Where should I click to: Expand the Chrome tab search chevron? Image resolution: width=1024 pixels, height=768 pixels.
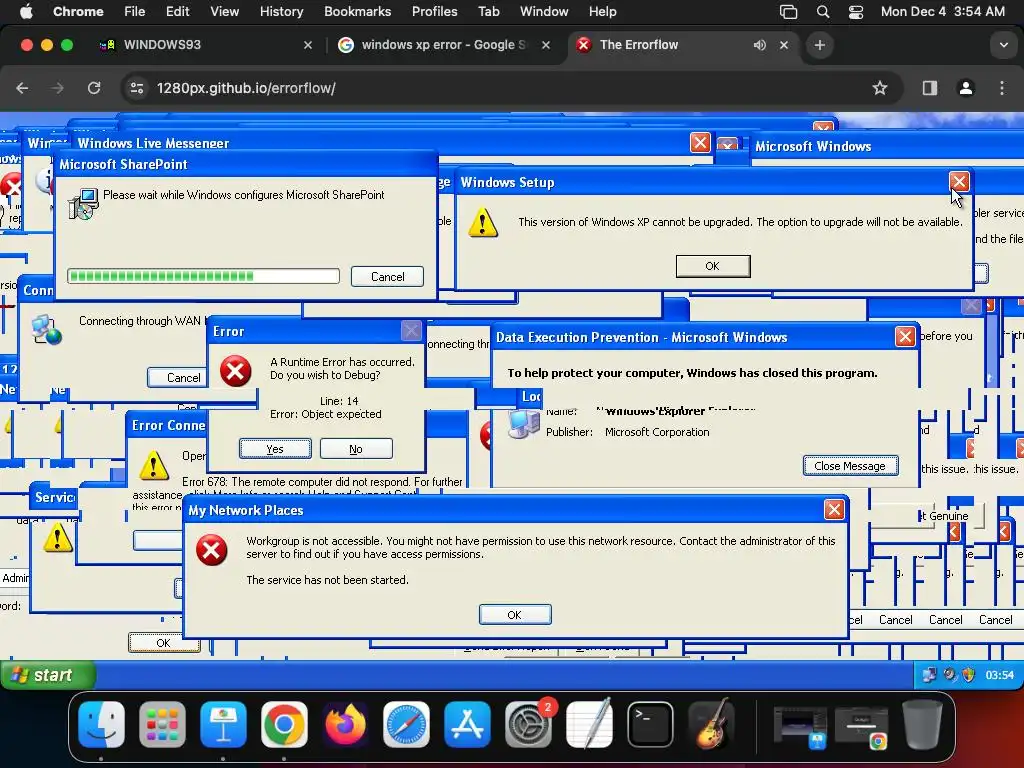point(1004,45)
